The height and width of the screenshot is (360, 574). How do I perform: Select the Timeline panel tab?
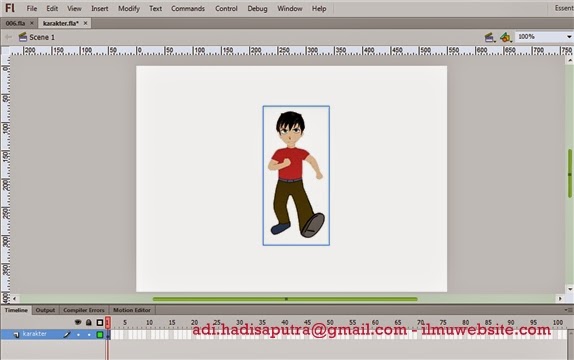coord(16,310)
